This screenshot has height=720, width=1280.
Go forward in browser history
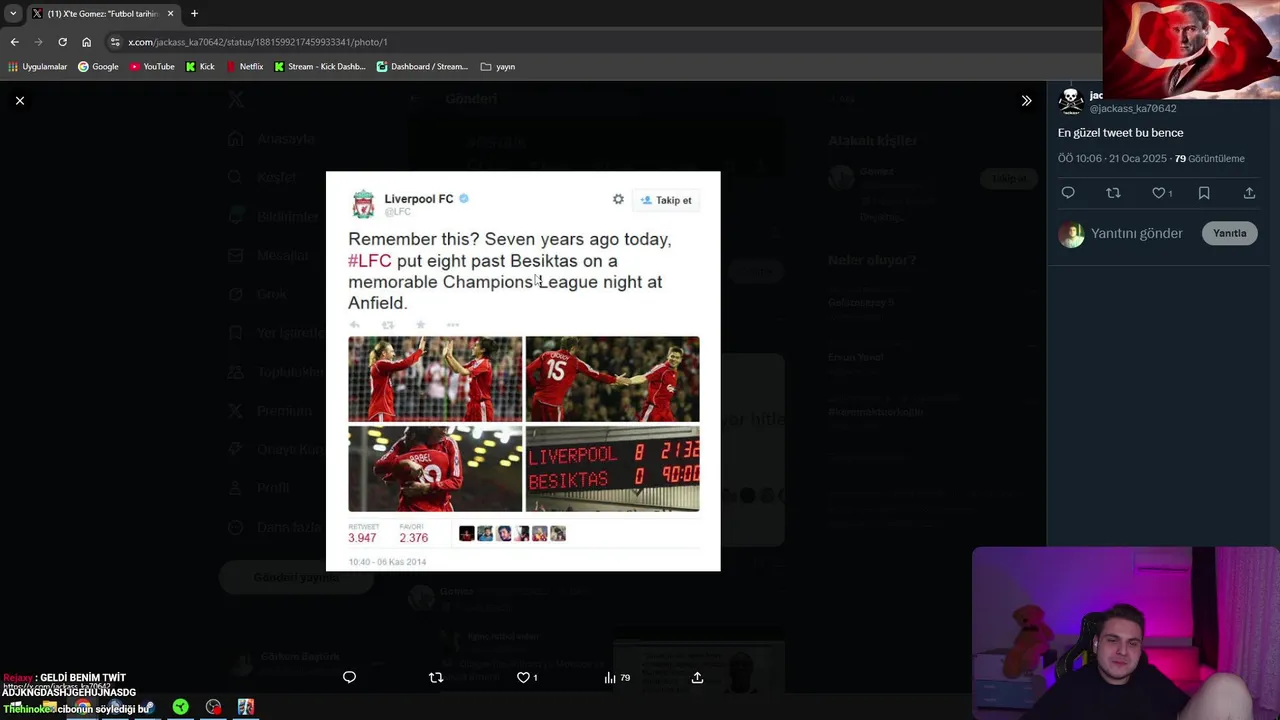click(x=38, y=42)
